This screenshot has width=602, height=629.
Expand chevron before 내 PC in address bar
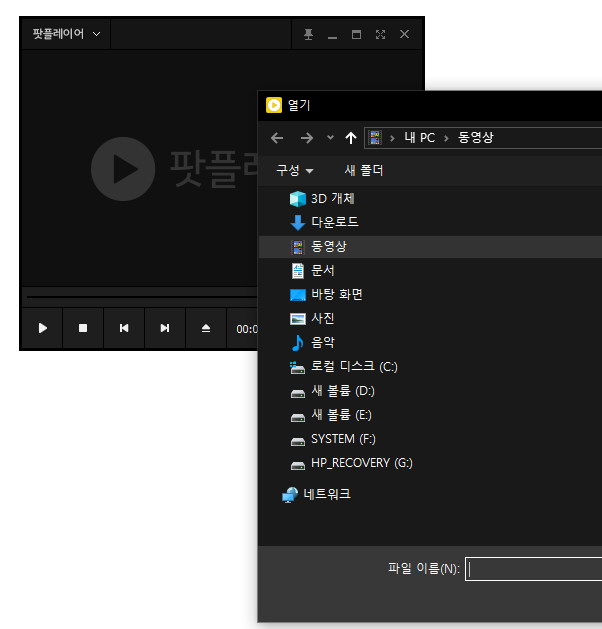click(x=392, y=138)
